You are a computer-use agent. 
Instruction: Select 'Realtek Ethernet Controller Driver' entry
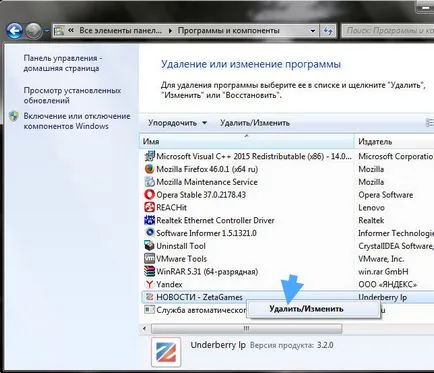tap(215, 221)
